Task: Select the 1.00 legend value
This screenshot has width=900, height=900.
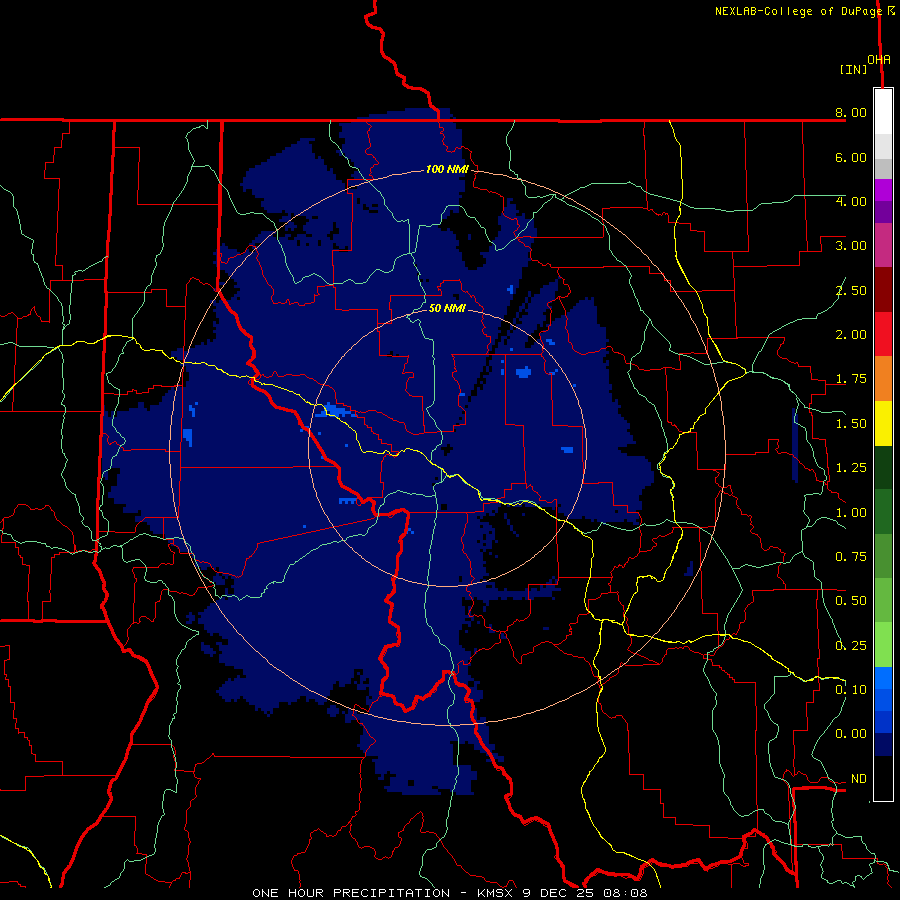Action: [x=851, y=513]
